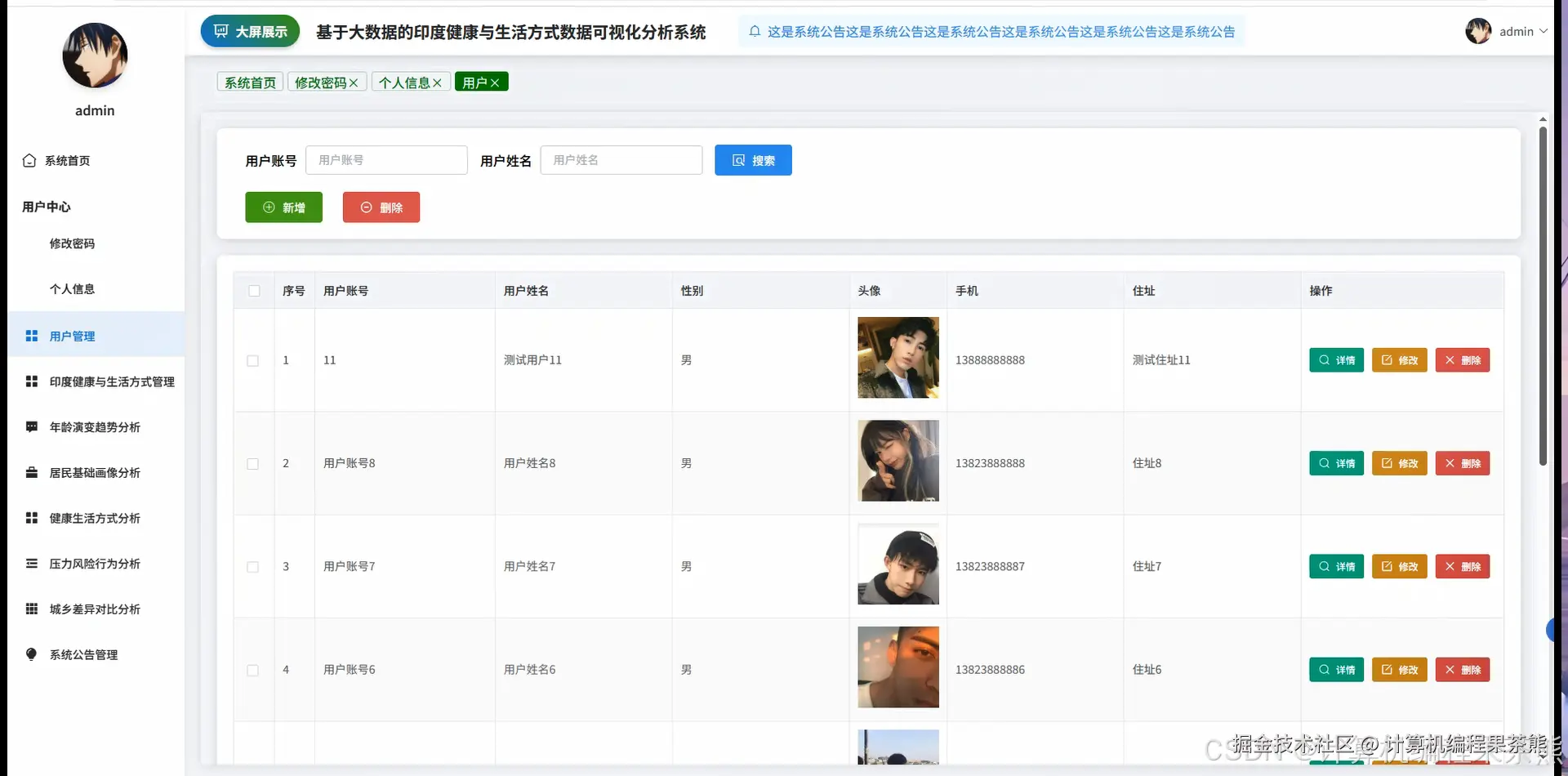Click the vertical scrollbar on the right
Screen dimensions: 1568x776
(1543, 296)
